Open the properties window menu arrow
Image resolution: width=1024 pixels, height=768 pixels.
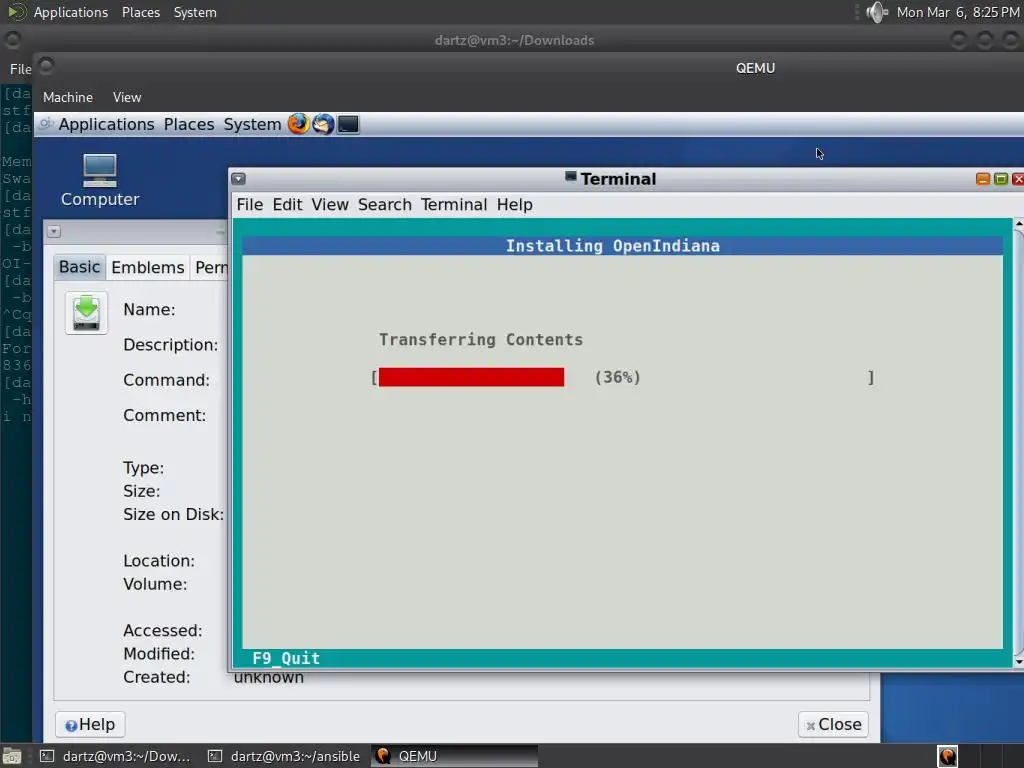pyautogui.click(x=54, y=232)
